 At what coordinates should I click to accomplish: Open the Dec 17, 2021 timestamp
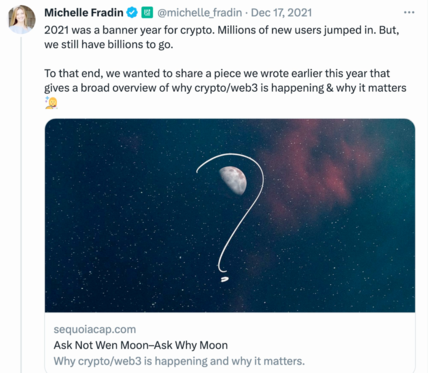(x=281, y=13)
